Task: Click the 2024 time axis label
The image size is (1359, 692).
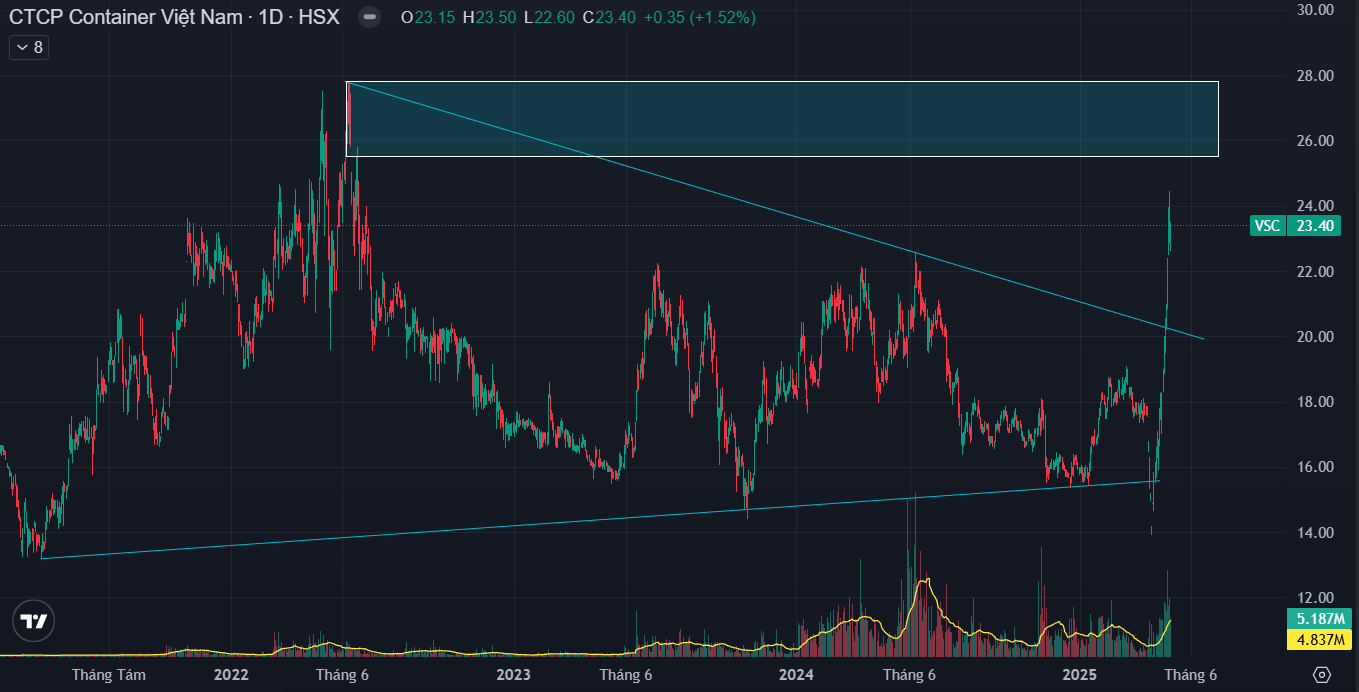Action: pyautogui.click(x=797, y=675)
